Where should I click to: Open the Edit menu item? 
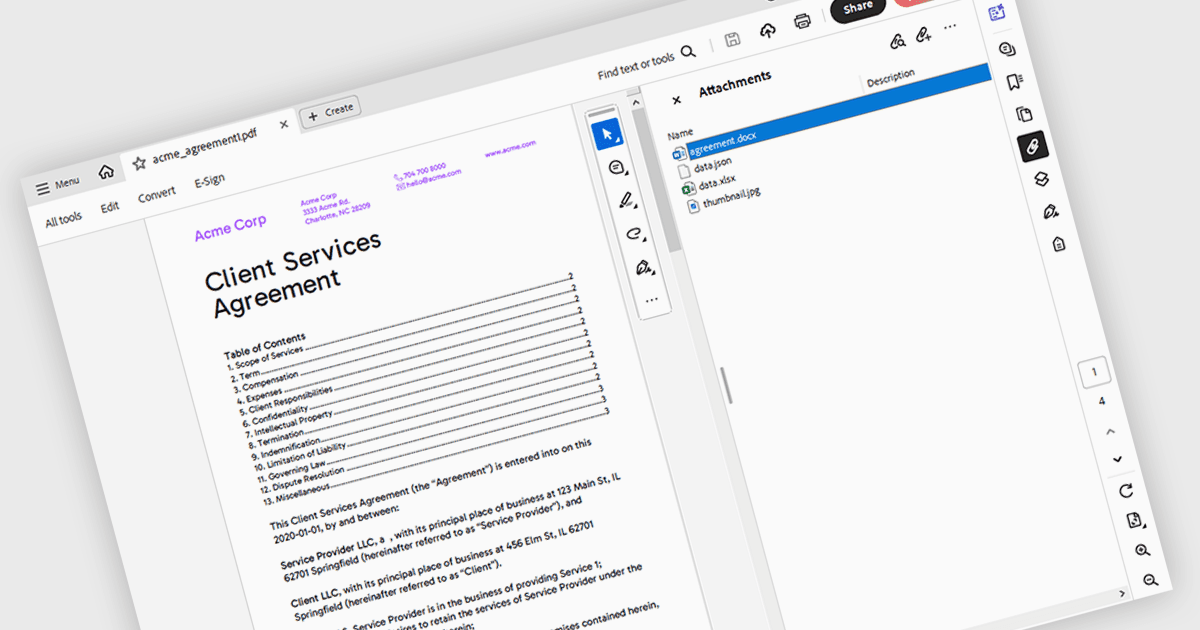[110, 207]
